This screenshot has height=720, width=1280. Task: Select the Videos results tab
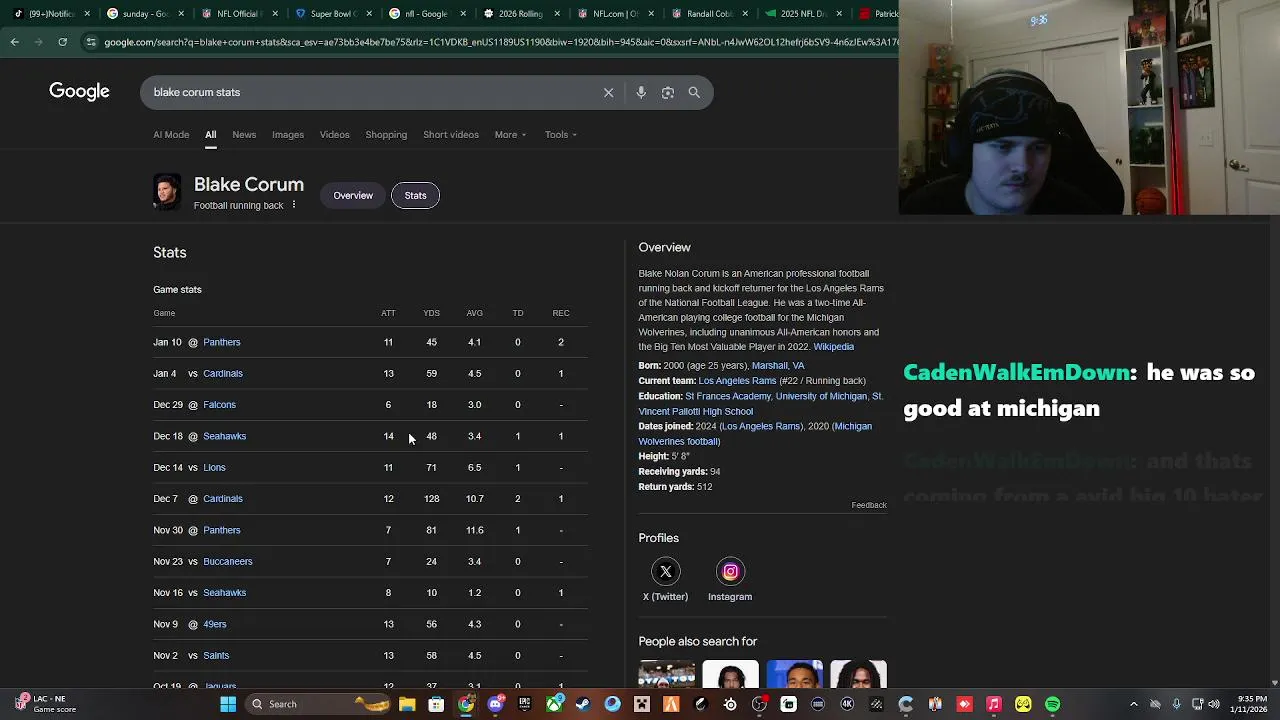pos(335,135)
